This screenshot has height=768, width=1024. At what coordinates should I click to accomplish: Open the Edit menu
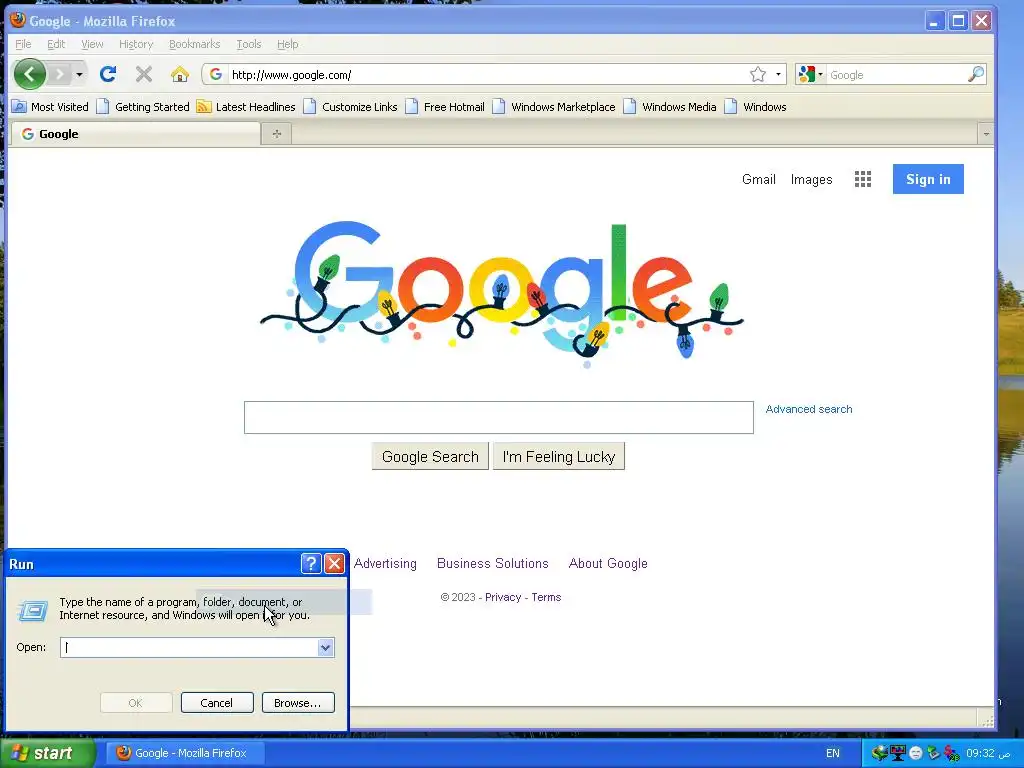pos(56,44)
